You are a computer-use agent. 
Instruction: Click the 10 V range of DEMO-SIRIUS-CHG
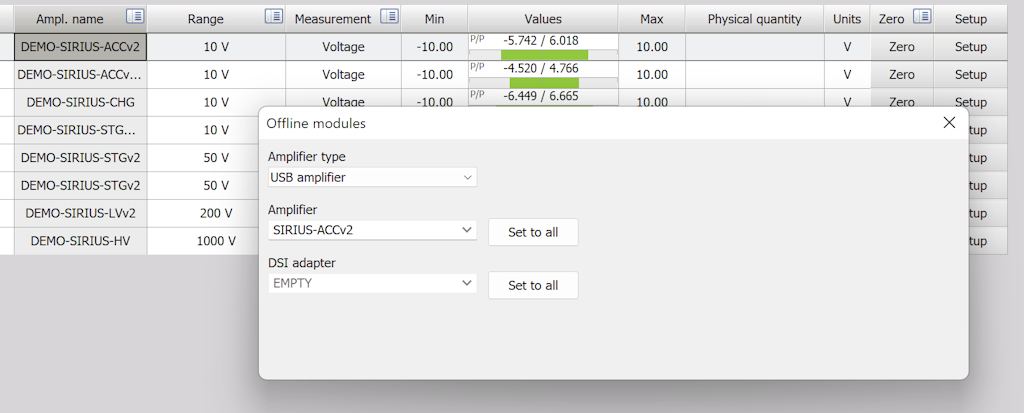216,103
